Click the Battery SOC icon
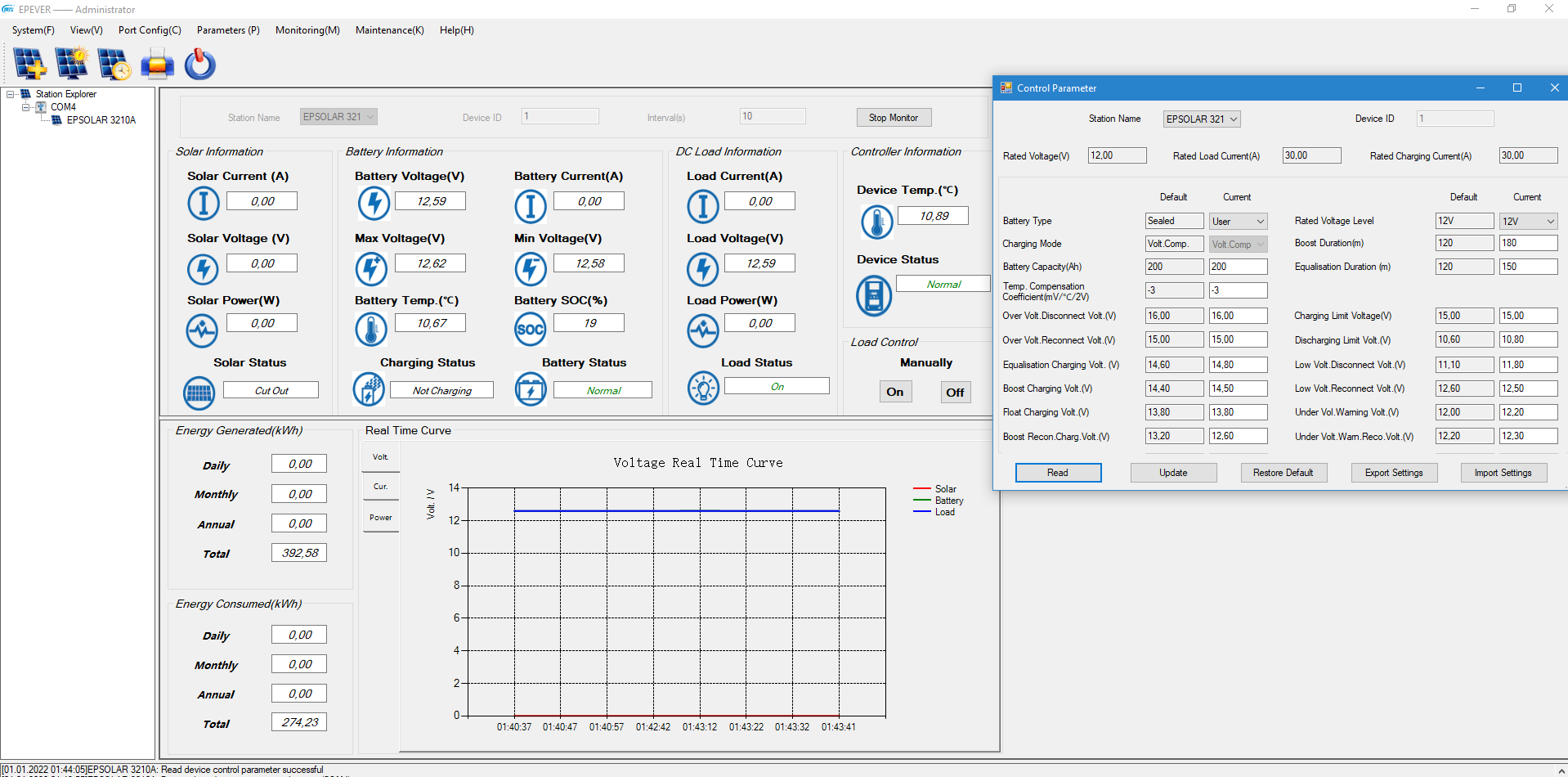 [530, 329]
